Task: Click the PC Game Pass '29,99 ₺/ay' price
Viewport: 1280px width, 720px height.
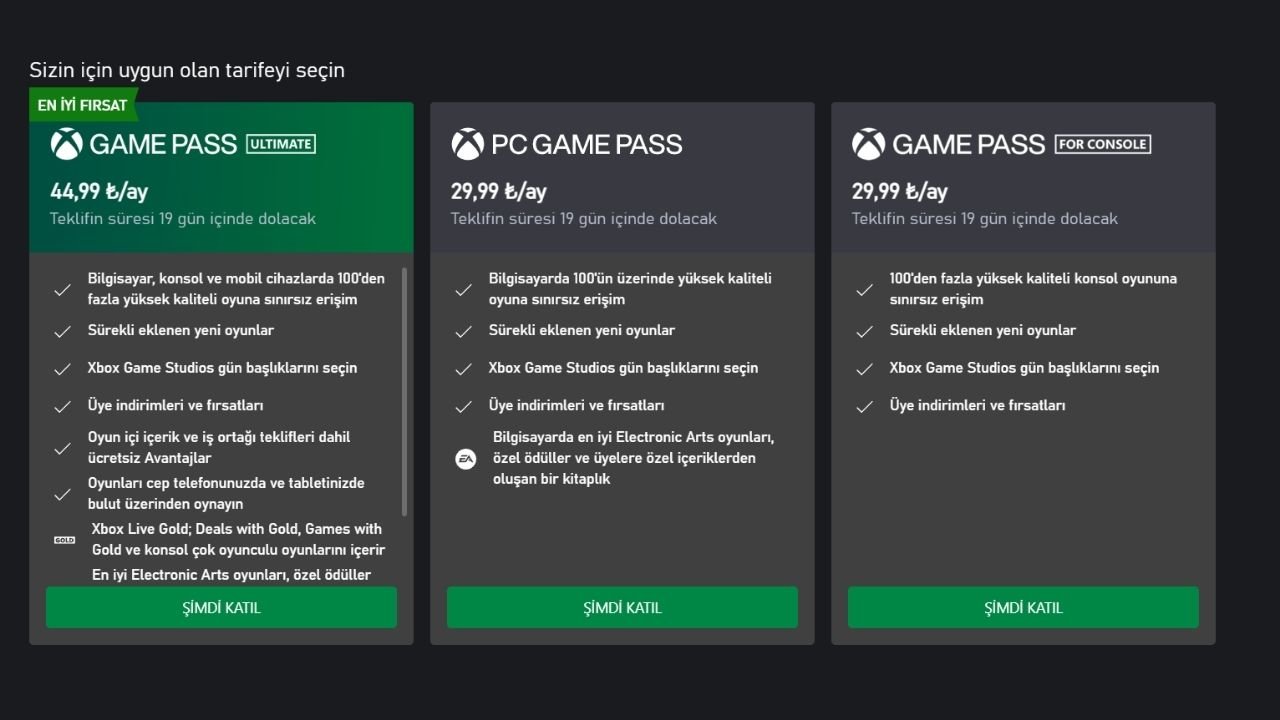Action: coord(499,191)
